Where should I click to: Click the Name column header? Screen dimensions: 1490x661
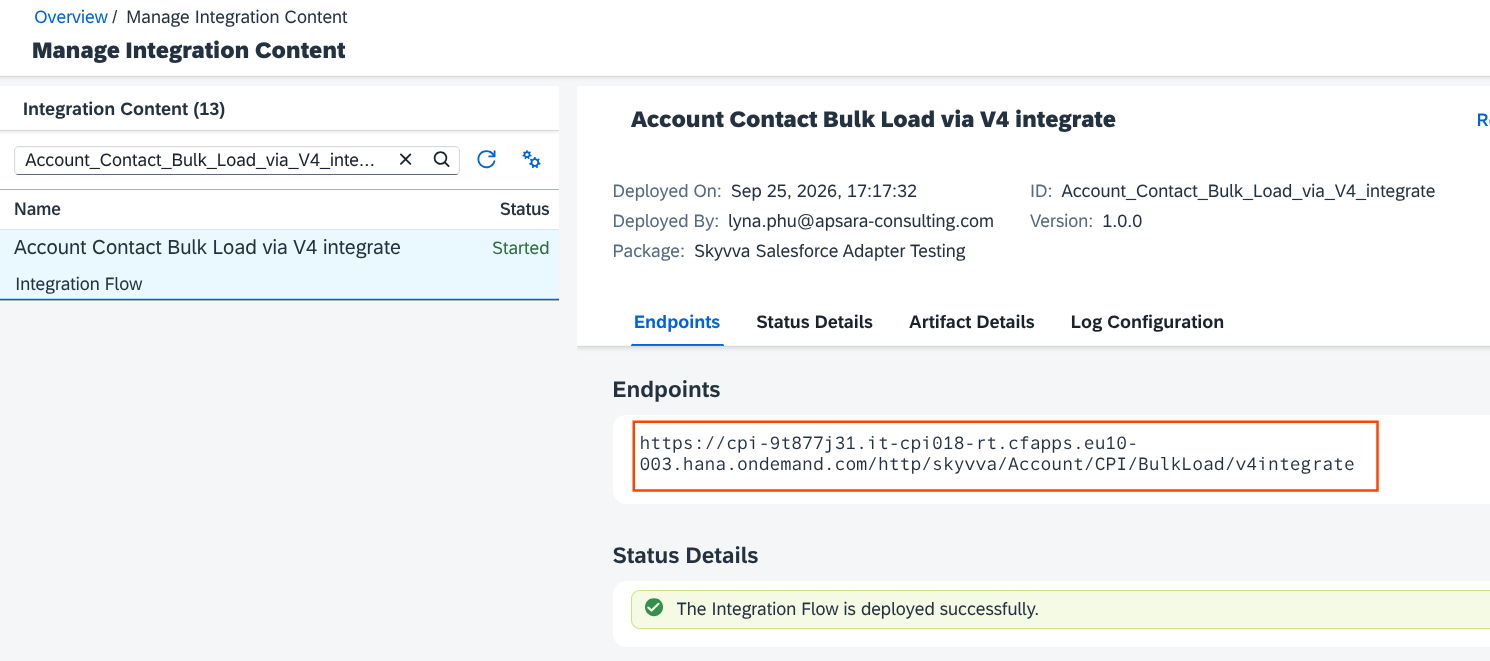click(x=37, y=209)
